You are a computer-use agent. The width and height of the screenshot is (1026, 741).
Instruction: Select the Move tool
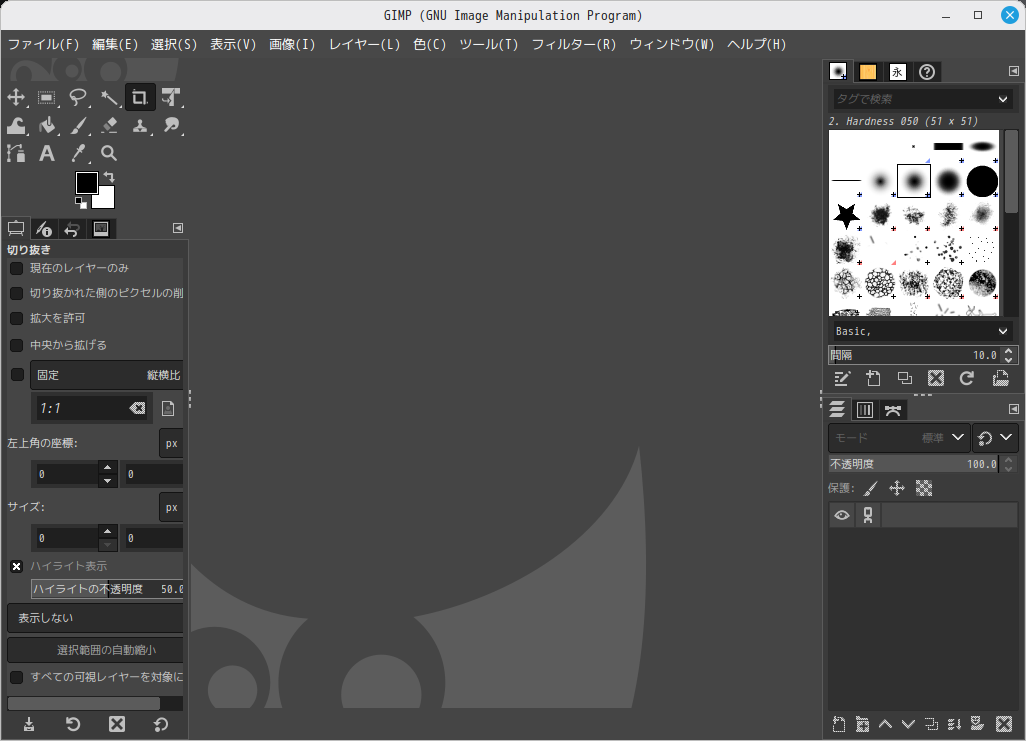16,97
